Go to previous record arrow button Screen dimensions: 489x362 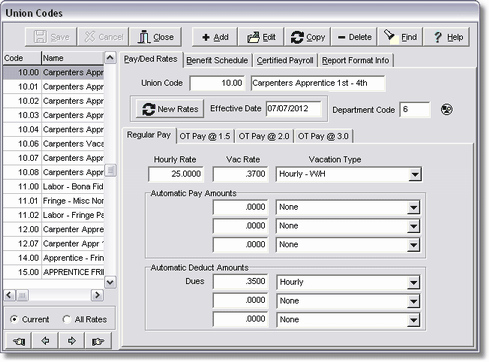pos(45,341)
